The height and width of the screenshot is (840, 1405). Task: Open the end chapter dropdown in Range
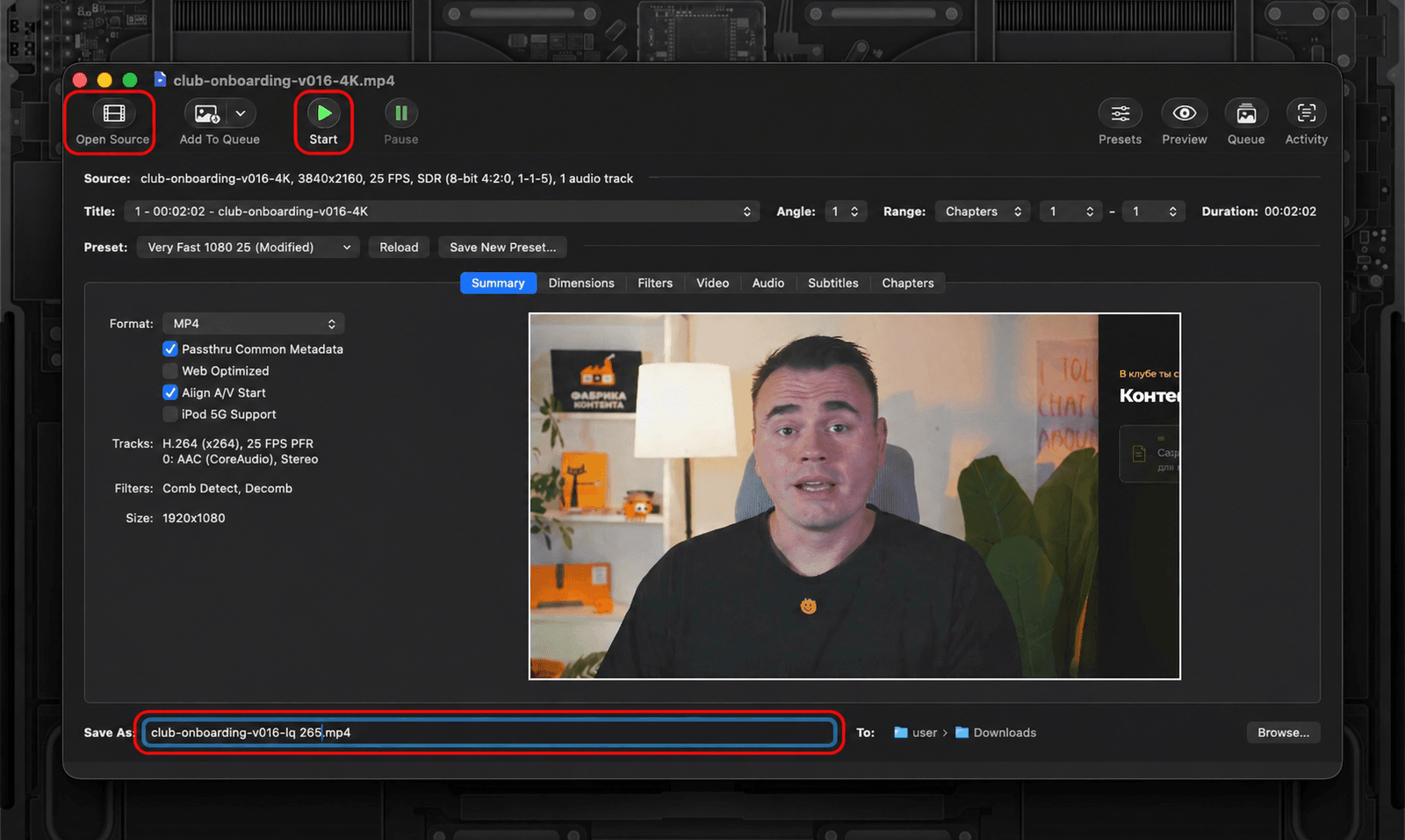pyautogui.click(x=1154, y=212)
